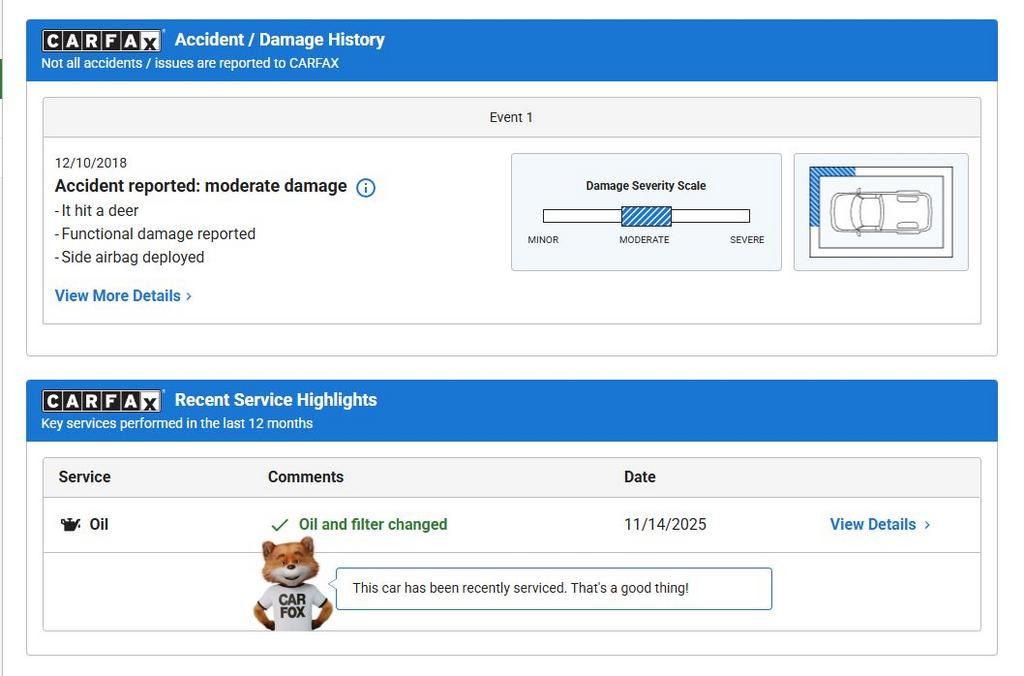Click the Car Fox mascot image
The image size is (1024, 676).
pos(291,585)
